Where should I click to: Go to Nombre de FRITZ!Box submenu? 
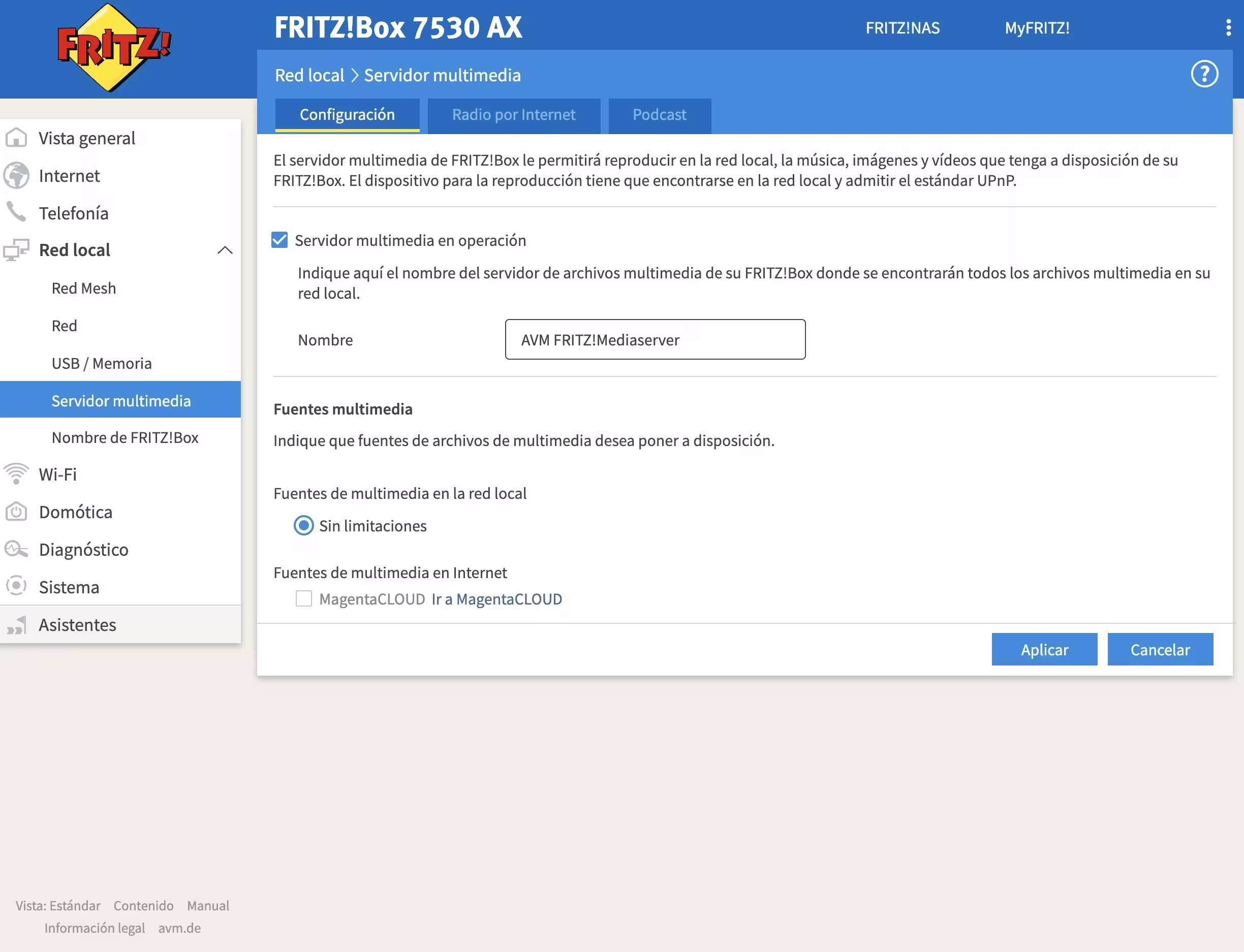coord(120,437)
